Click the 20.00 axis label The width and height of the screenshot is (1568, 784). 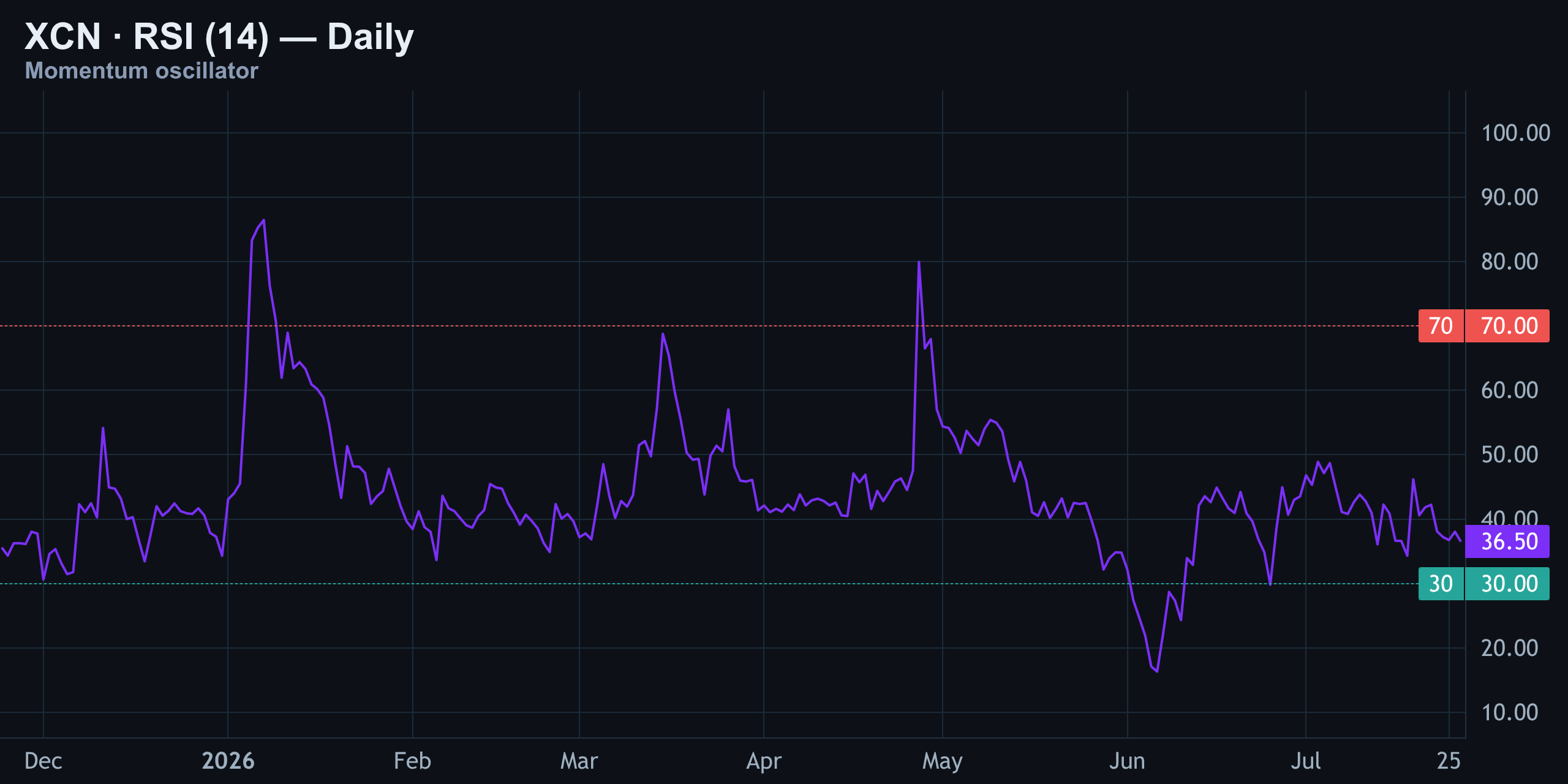click(x=1509, y=648)
